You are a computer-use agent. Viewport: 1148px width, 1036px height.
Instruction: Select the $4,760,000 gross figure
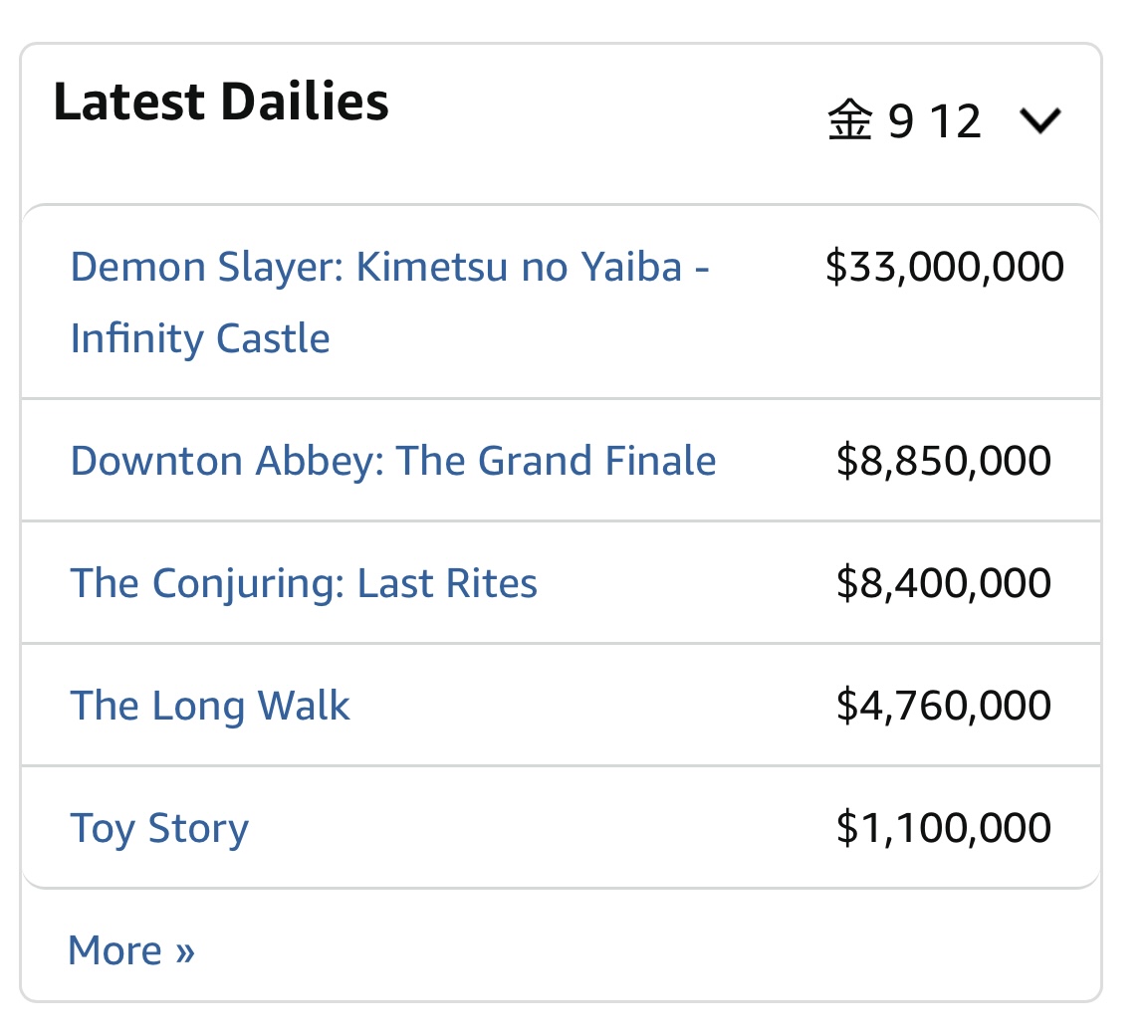(x=944, y=706)
